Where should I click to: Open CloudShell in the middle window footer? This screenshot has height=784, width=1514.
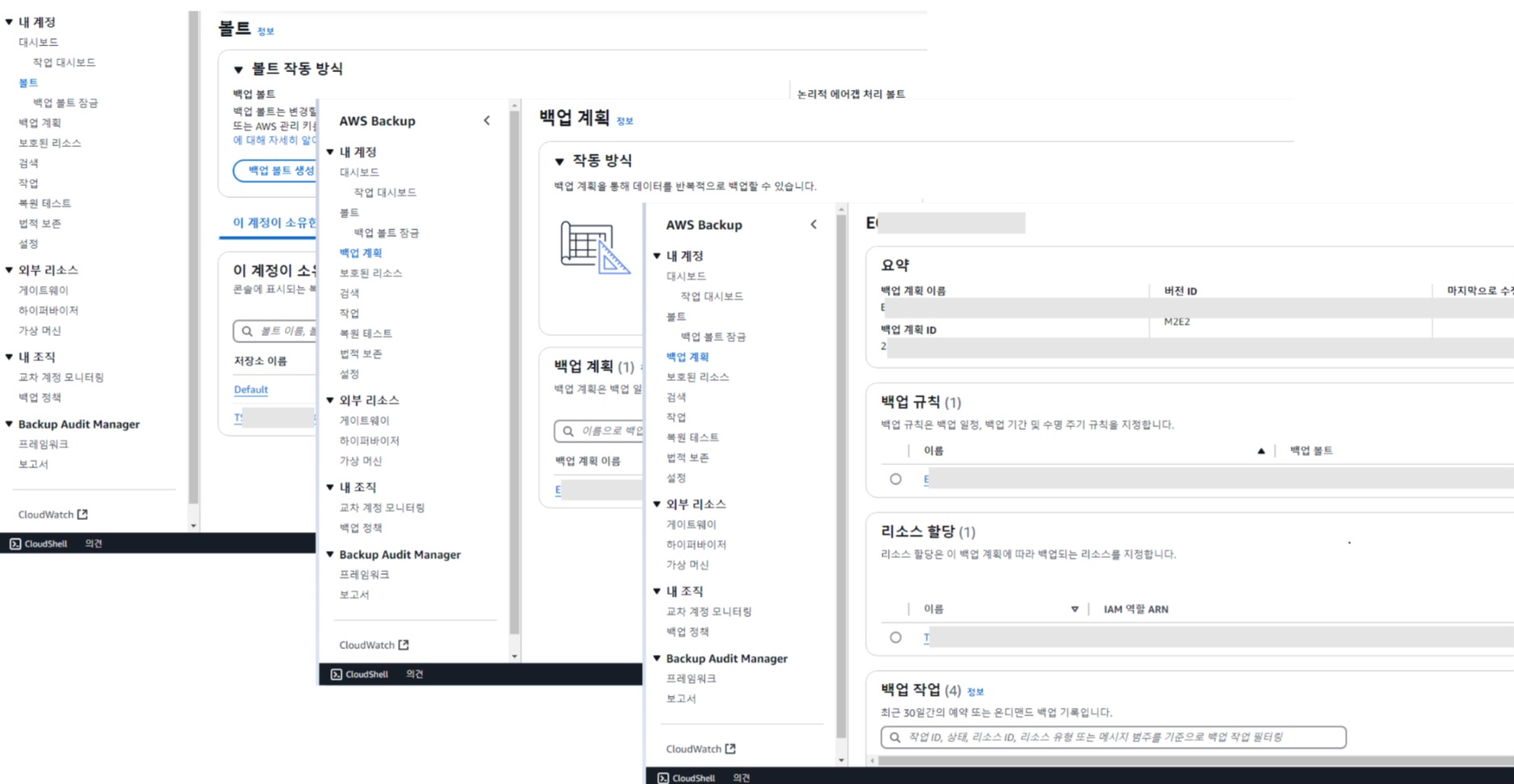[x=360, y=673]
